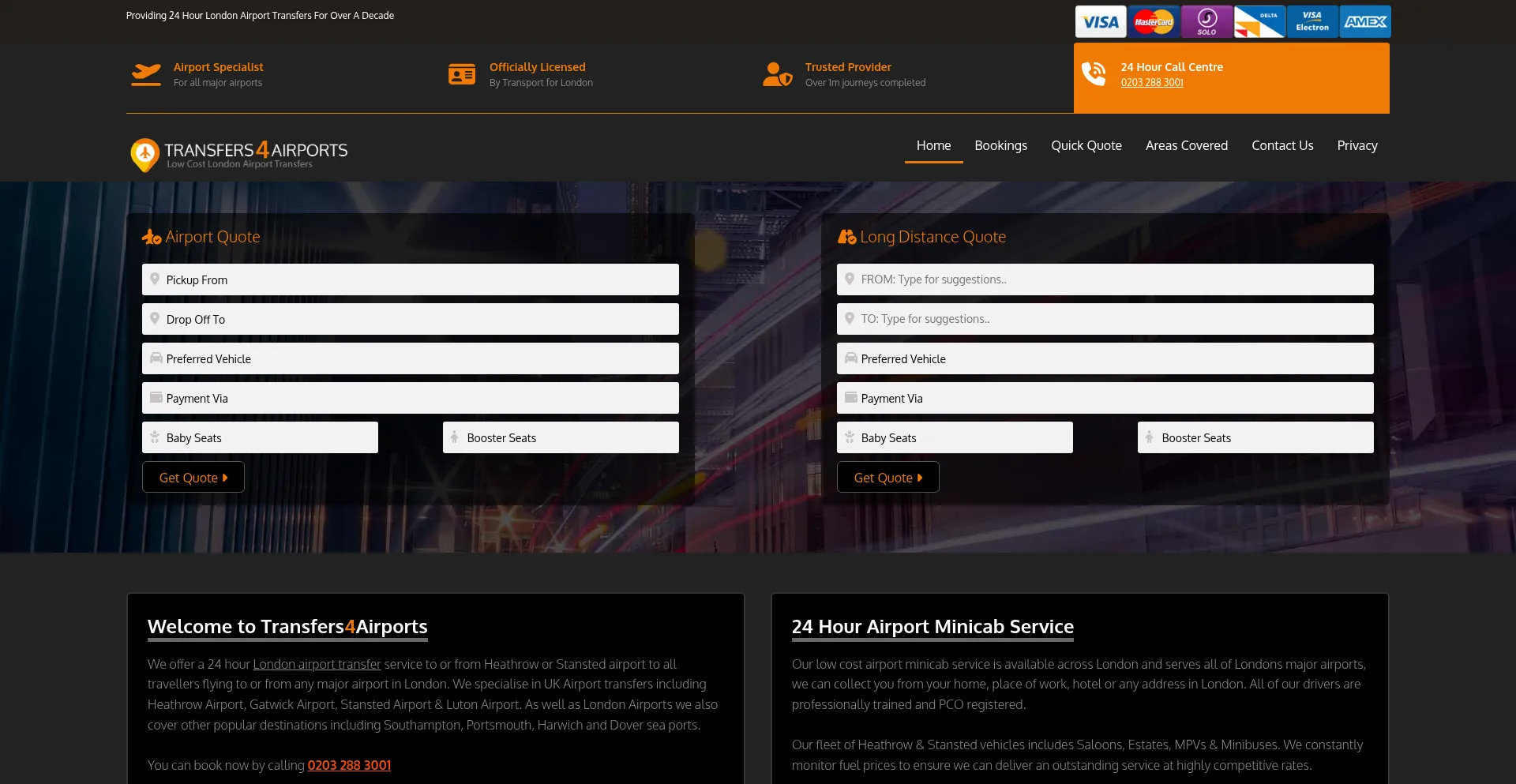Click the 24 Hour Call Centre phone icon
Image resolution: width=1516 pixels, height=784 pixels.
[1095, 73]
